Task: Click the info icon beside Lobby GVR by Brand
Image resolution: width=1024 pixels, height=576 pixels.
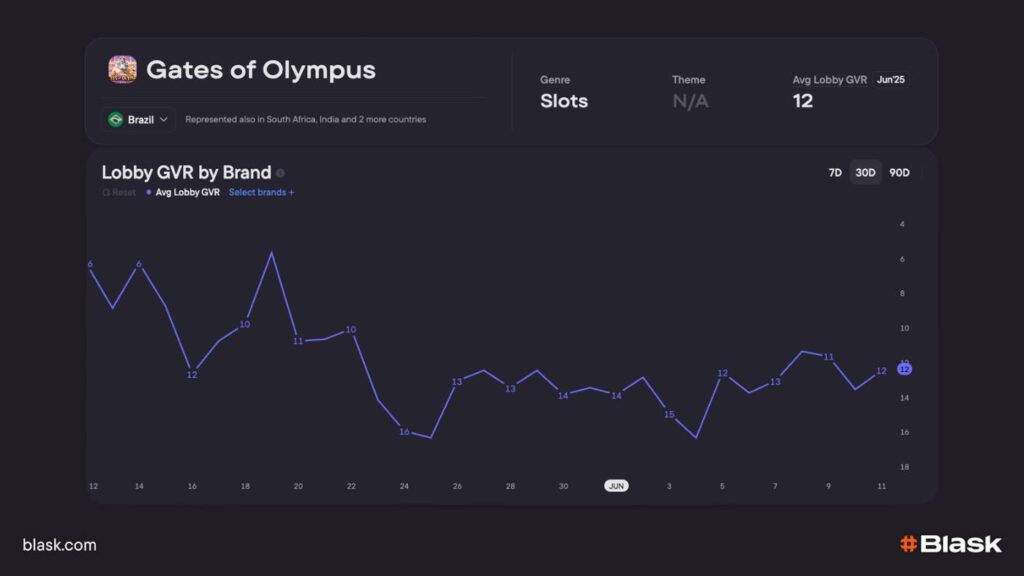Action: coord(280,173)
